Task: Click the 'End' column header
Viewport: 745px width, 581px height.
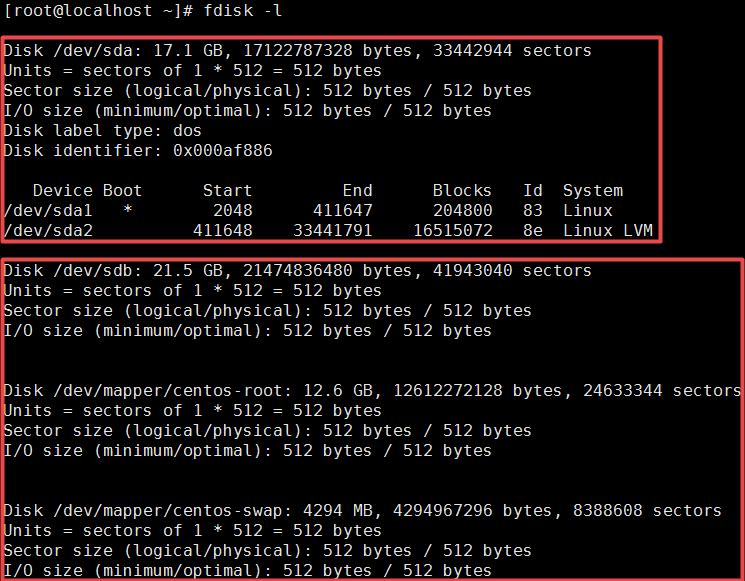Action: pos(358,190)
